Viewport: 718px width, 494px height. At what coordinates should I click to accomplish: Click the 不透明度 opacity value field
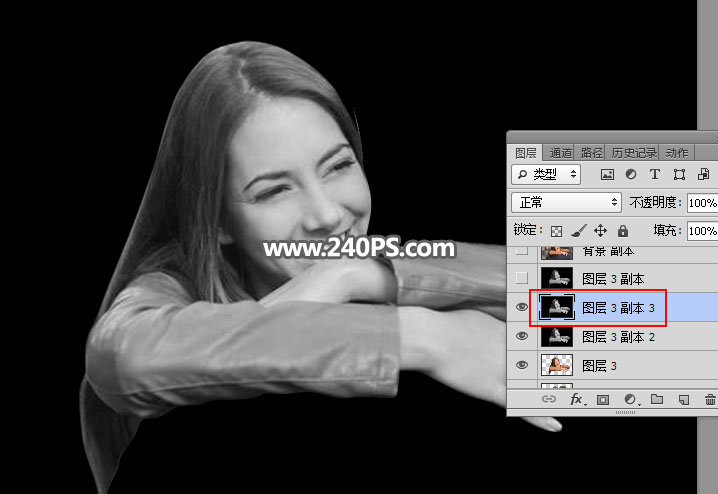(702, 202)
